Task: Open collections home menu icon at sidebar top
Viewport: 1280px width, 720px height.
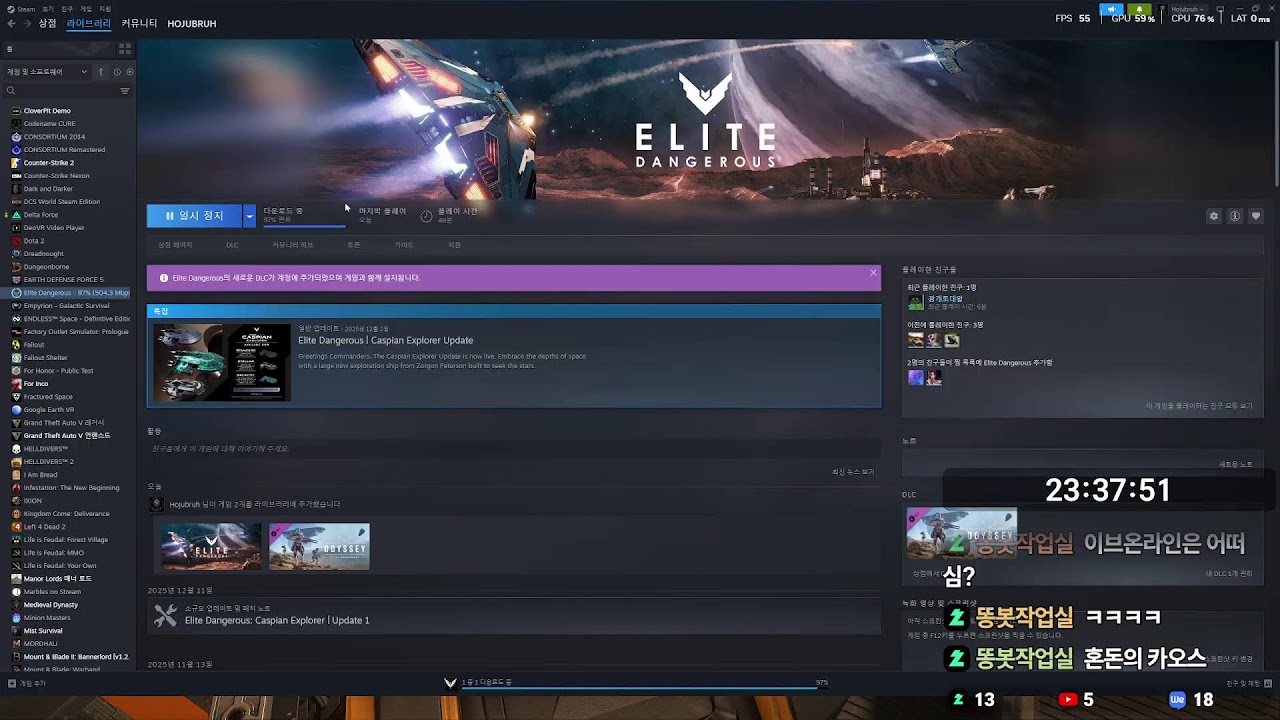Action: click(10, 48)
